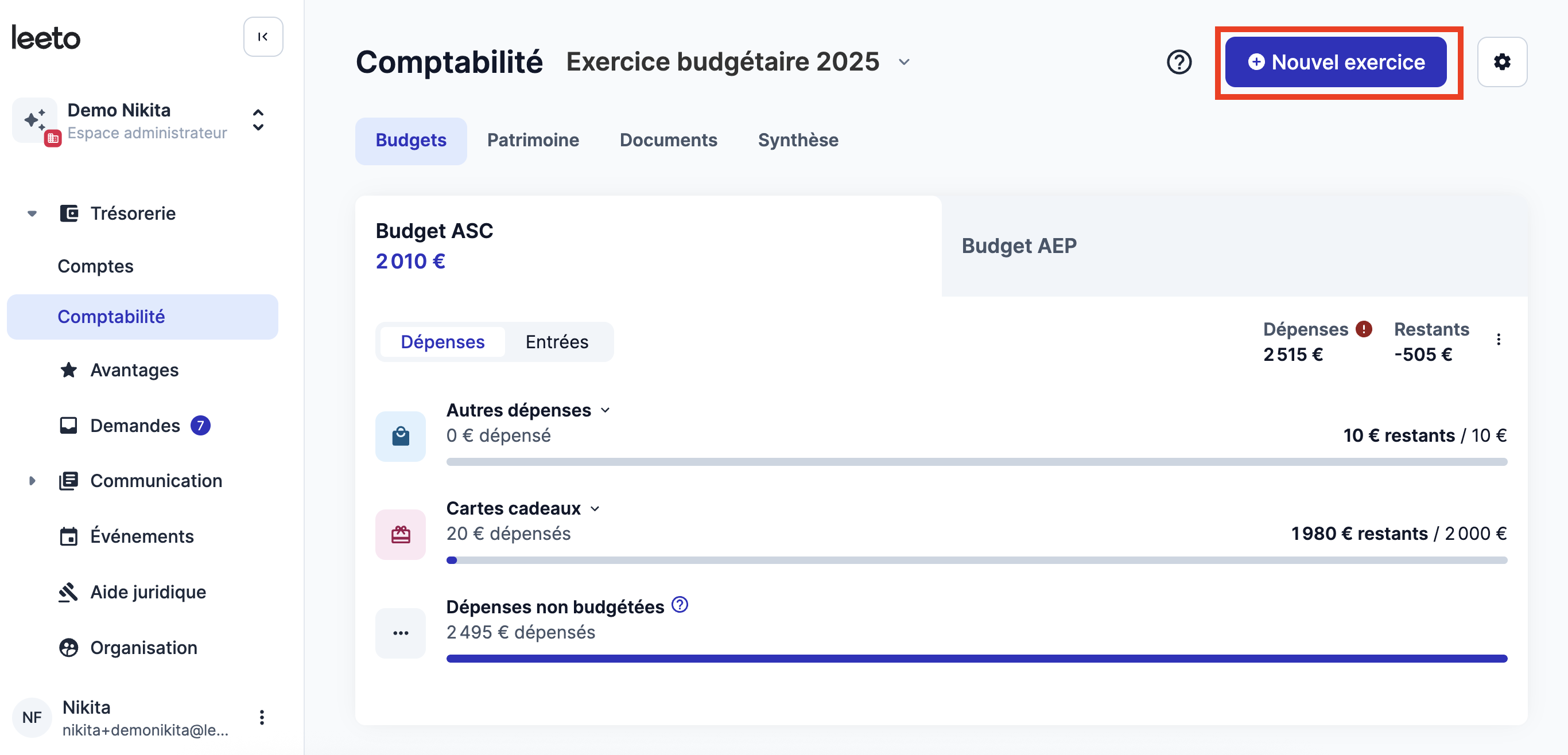Image resolution: width=1568 pixels, height=755 pixels.
Task: Switch to Patrimoine tab
Action: (533, 141)
